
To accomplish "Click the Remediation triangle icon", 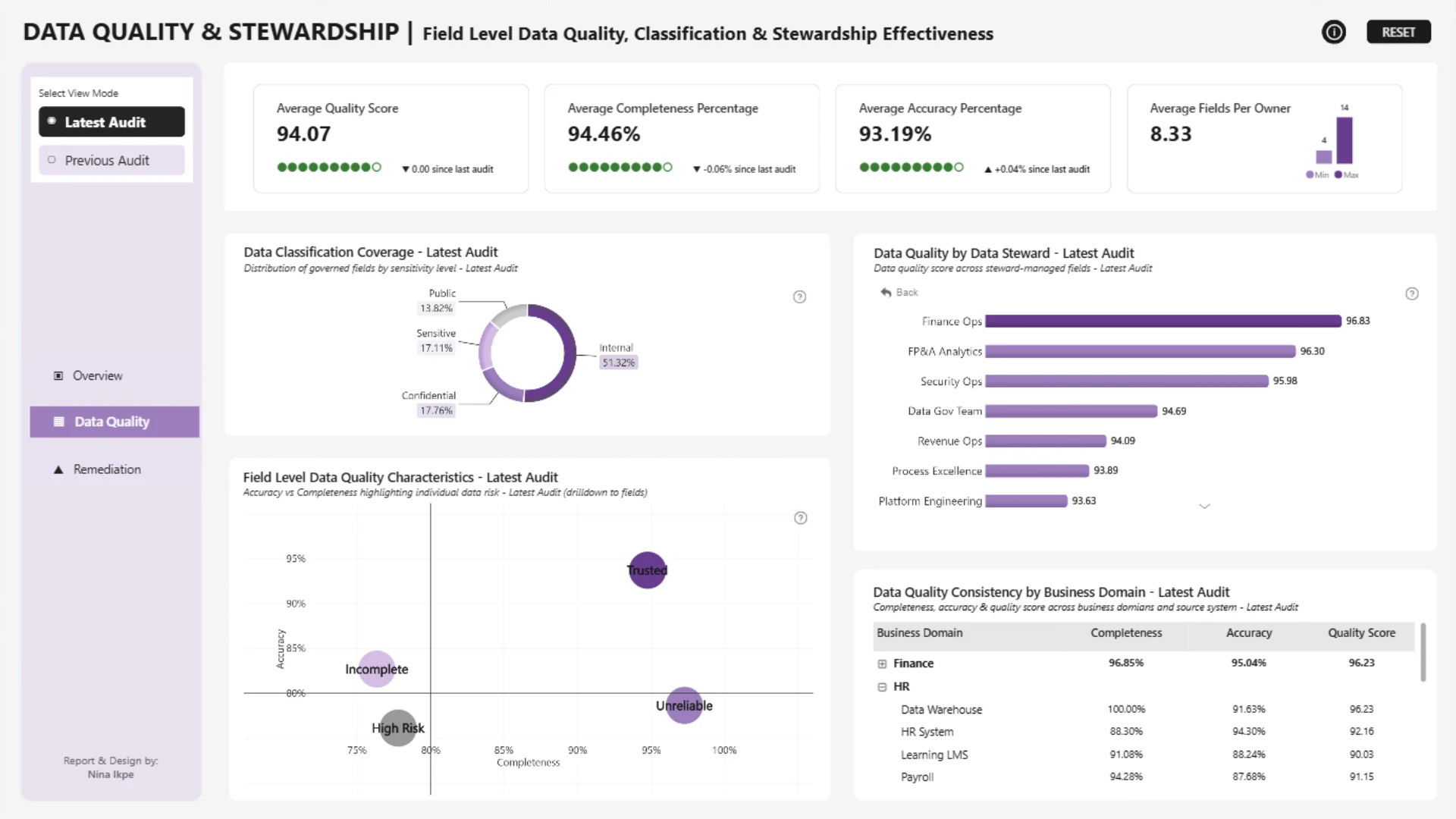I will [x=58, y=469].
